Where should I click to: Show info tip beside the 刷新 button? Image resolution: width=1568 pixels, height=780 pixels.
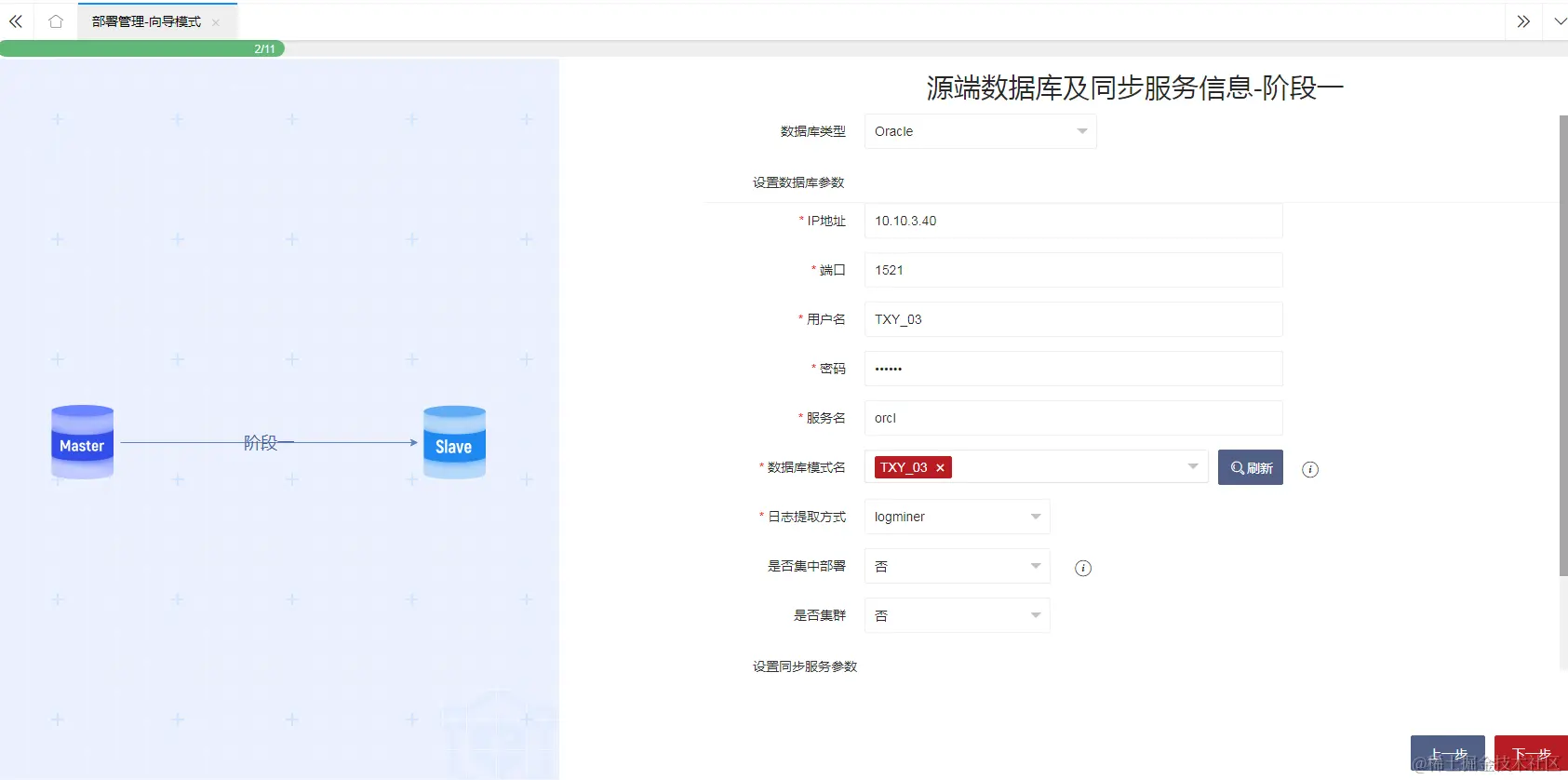click(x=1310, y=469)
